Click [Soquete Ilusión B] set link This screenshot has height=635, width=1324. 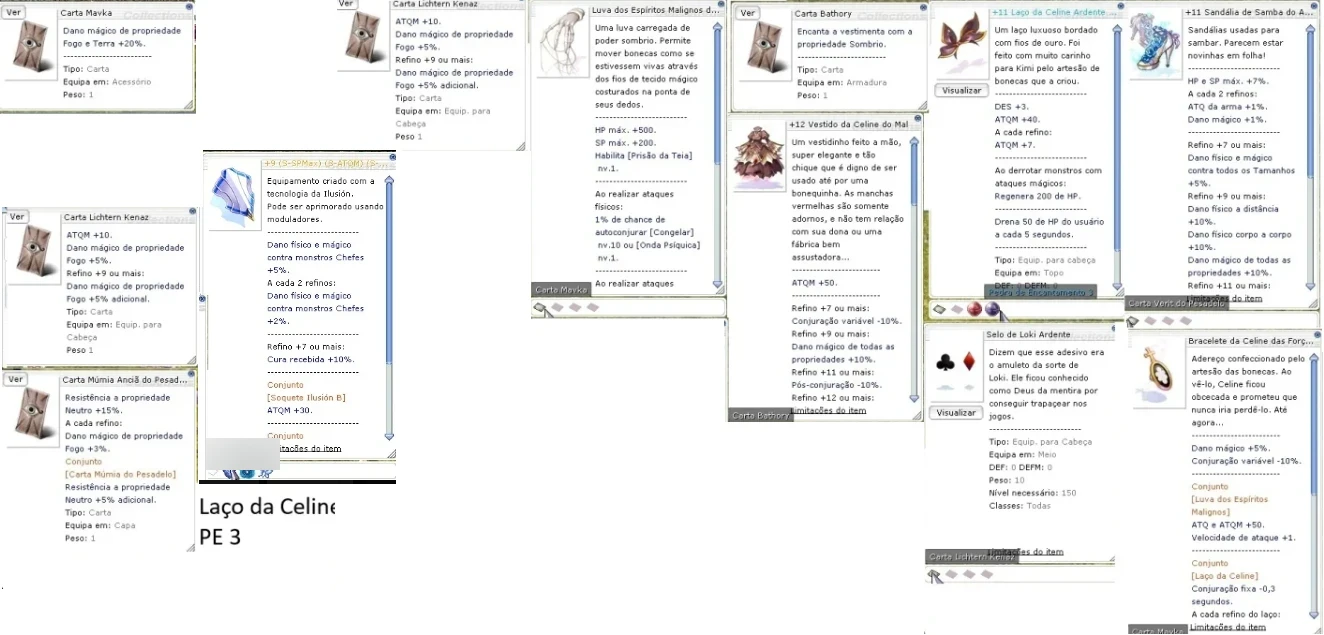[306, 398]
